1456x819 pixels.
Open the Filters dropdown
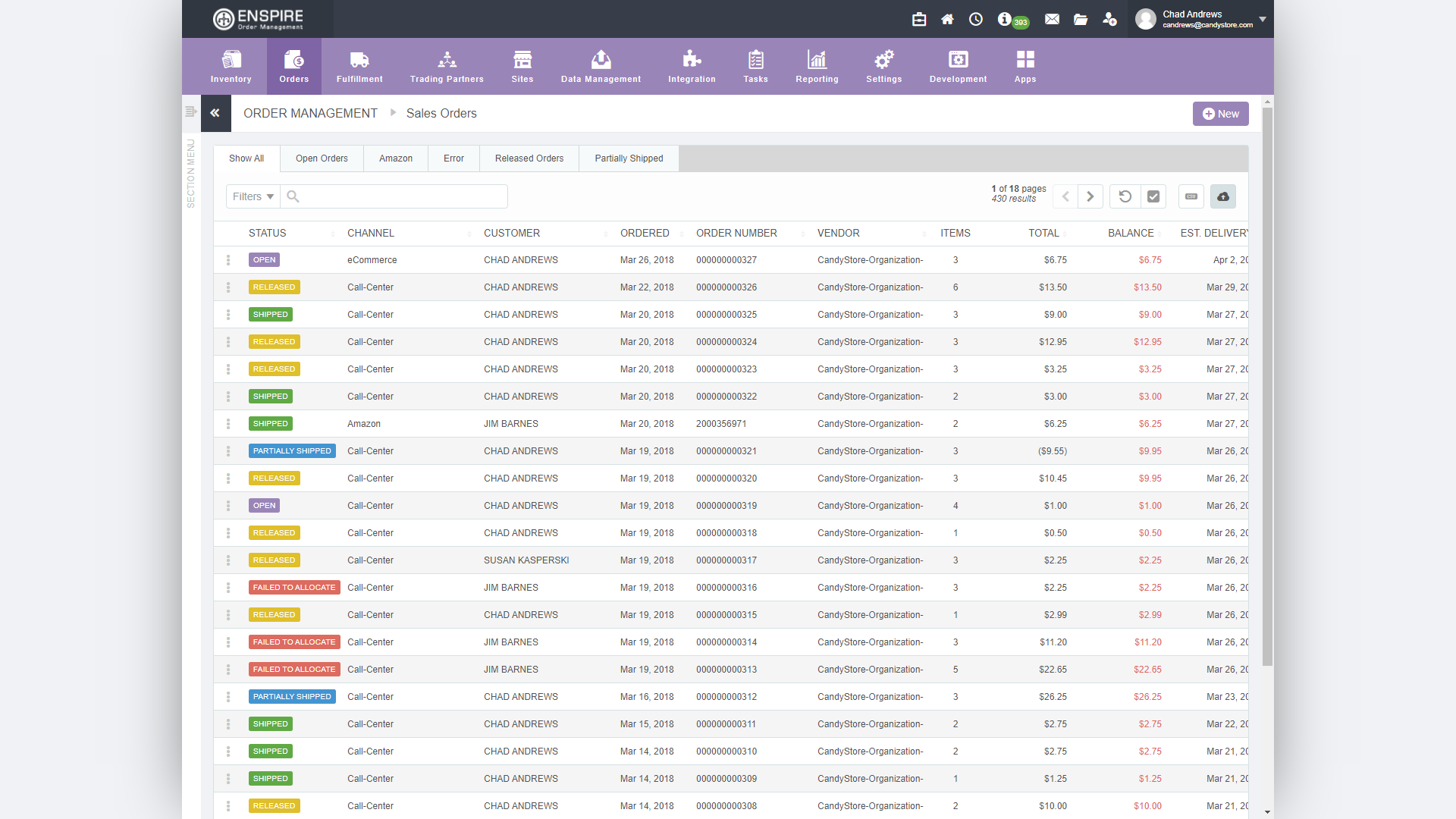[x=253, y=196]
